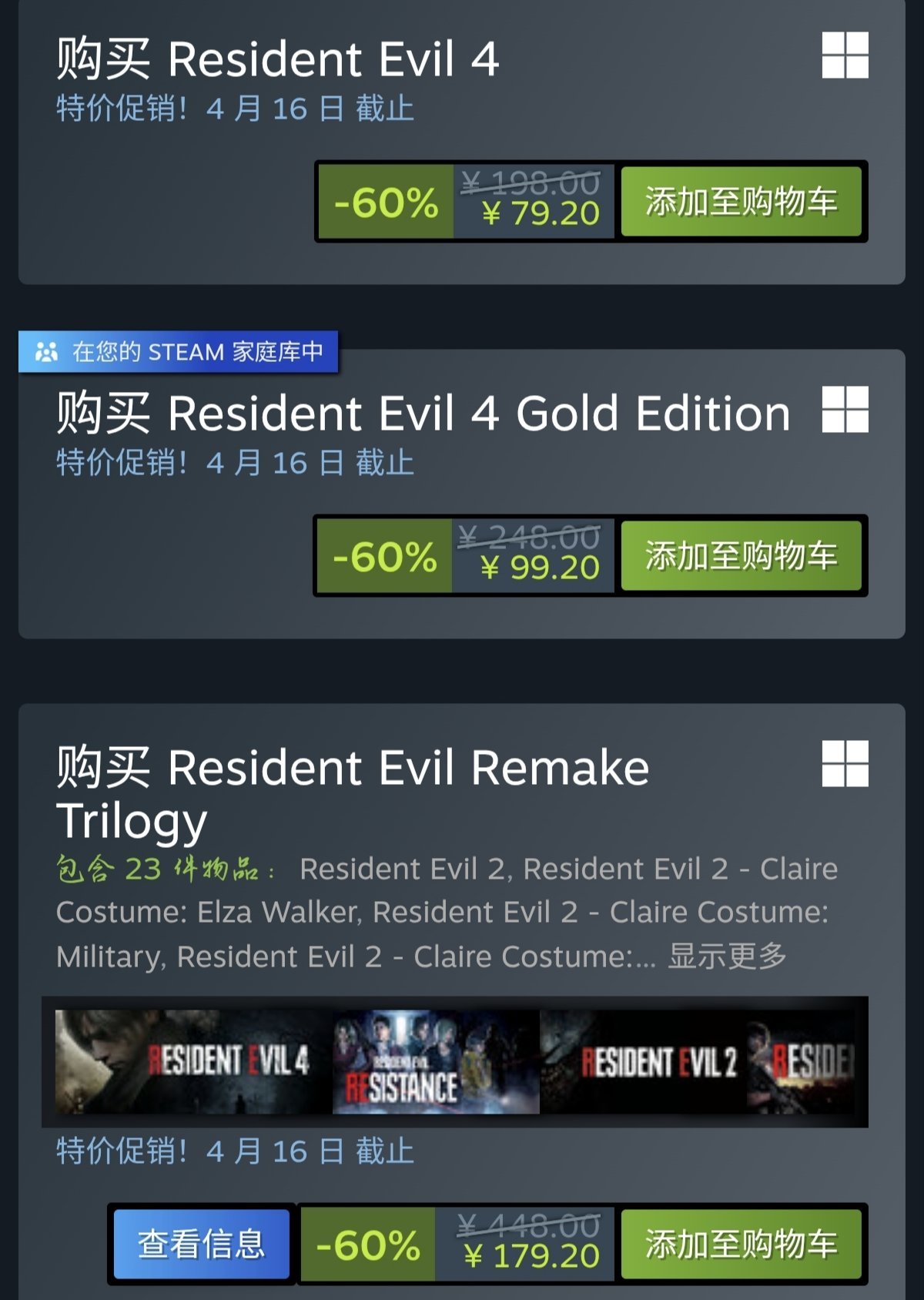Screen dimensions: 924x1300
Task: Click the -60% badge for Resident Evil 4
Action: coord(386,202)
